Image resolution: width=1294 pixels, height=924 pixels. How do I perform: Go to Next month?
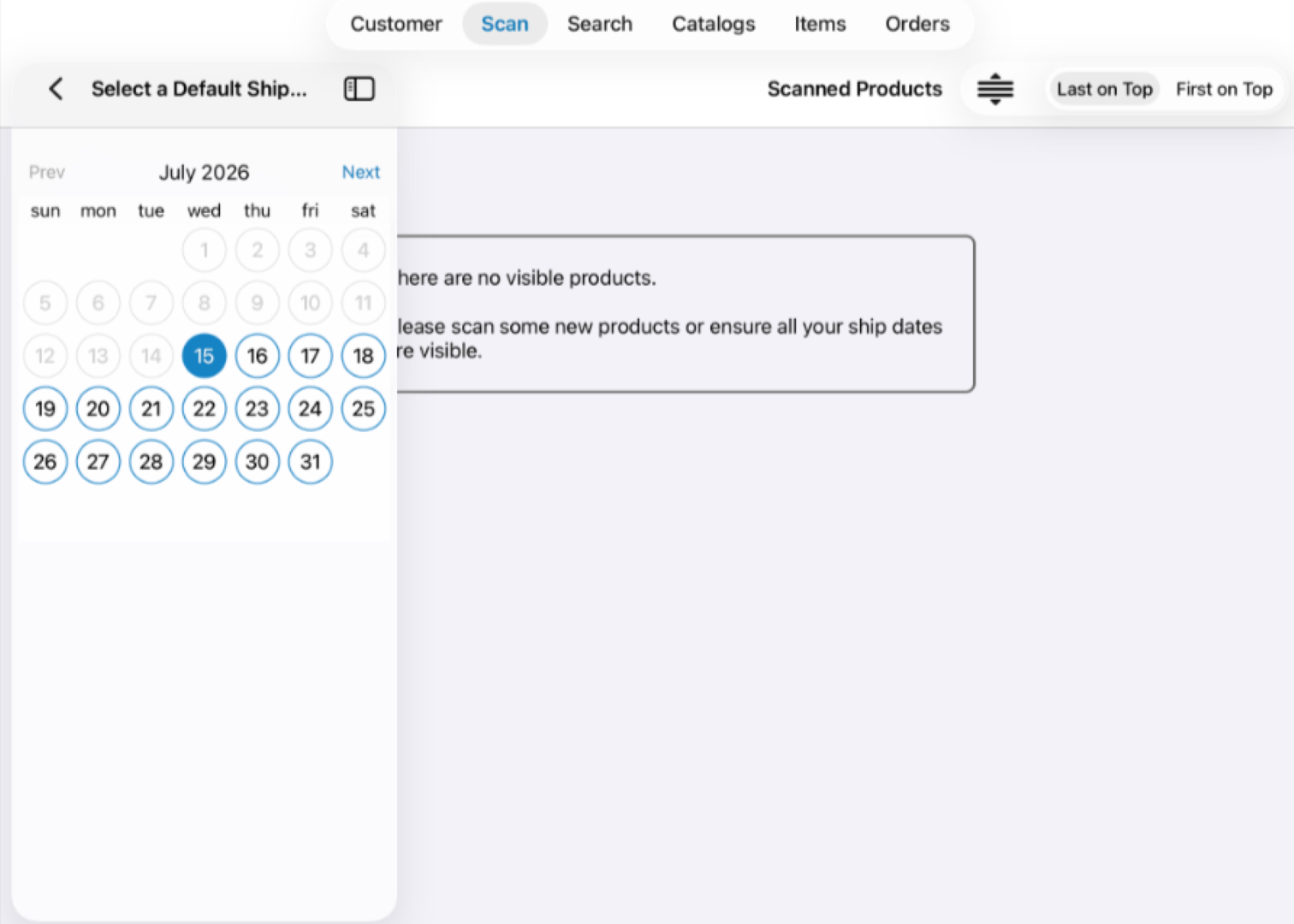(x=361, y=172)
